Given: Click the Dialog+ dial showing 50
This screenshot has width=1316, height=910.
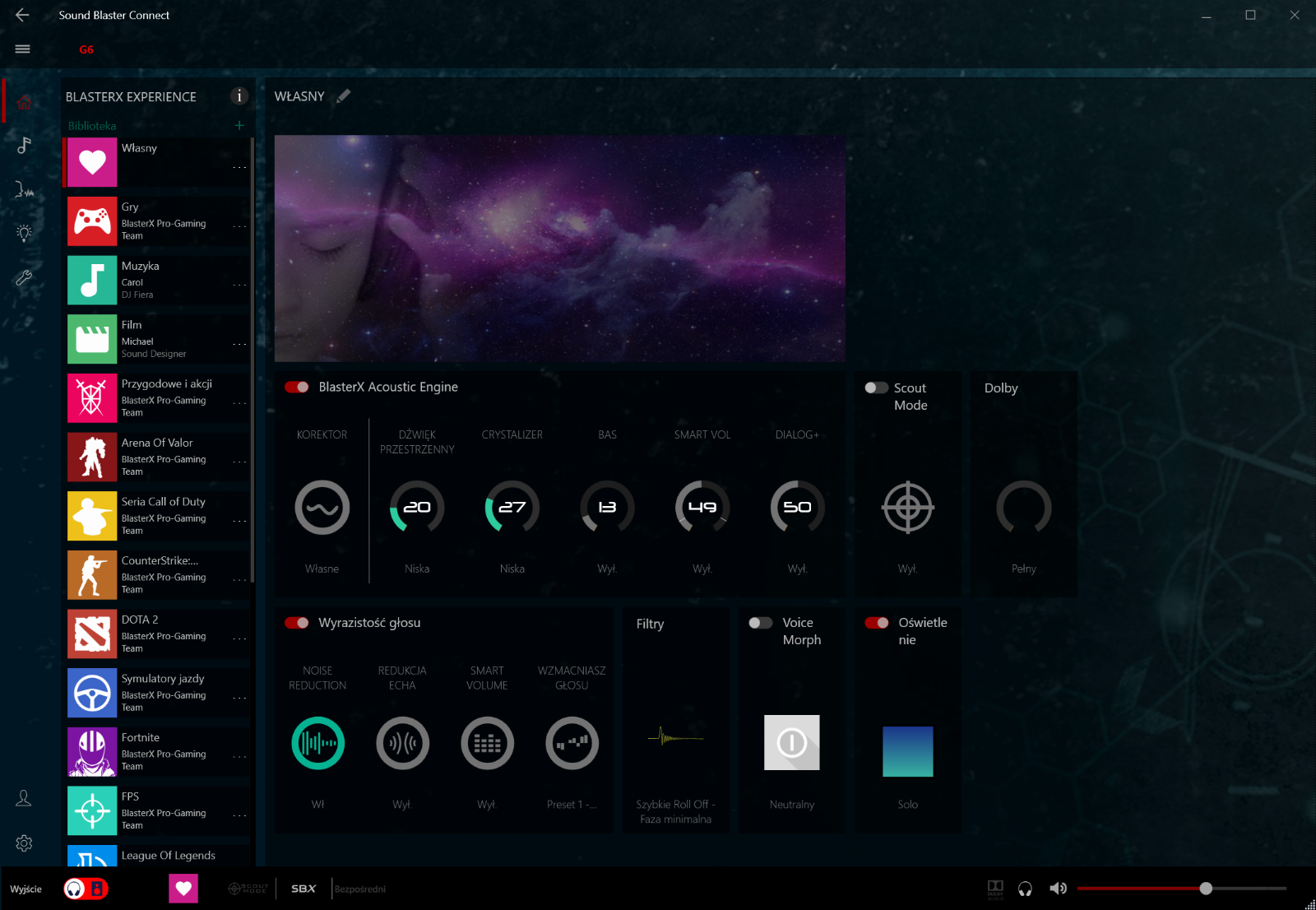Looking at the screenshot, I should pos(797,508).
